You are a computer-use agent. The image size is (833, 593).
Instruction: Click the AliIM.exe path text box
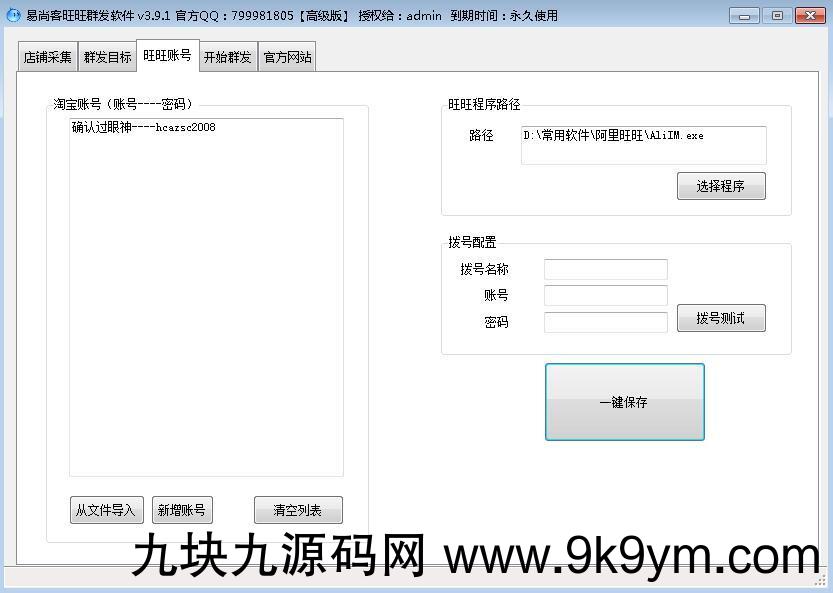(643, 144)
